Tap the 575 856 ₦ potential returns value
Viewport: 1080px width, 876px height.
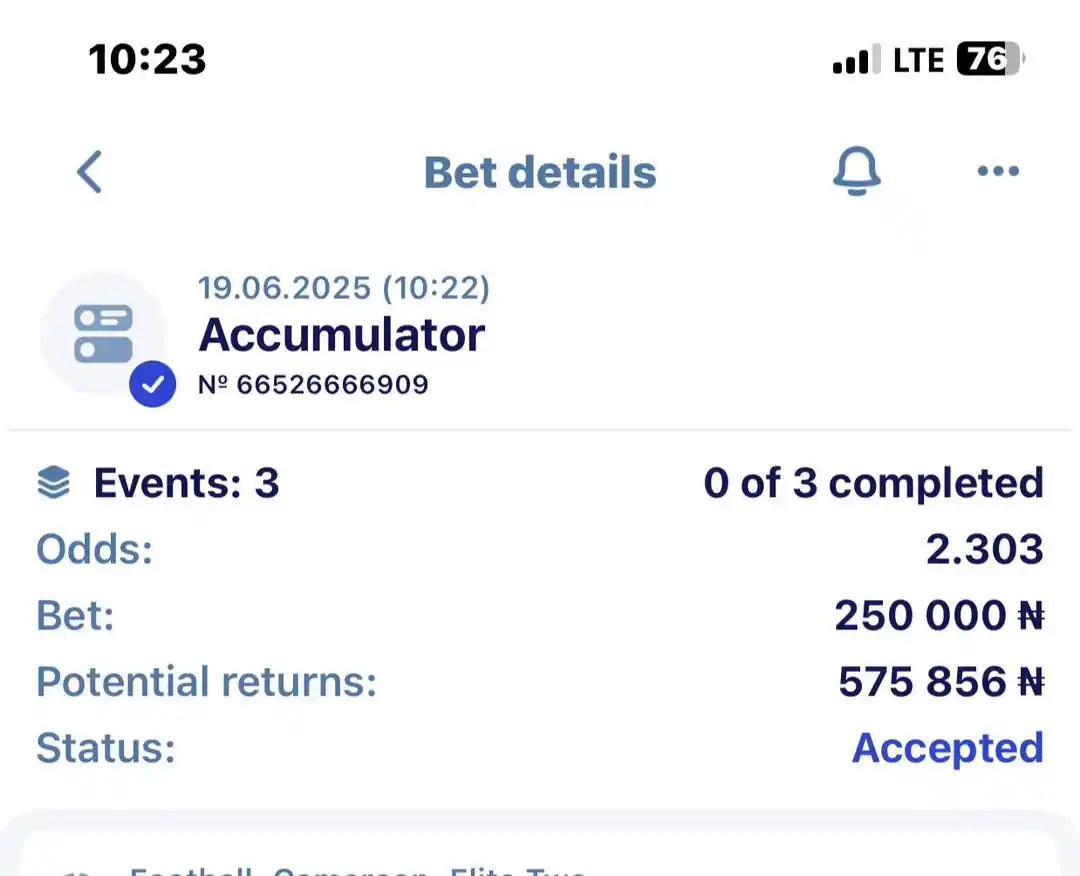[941, 681]
